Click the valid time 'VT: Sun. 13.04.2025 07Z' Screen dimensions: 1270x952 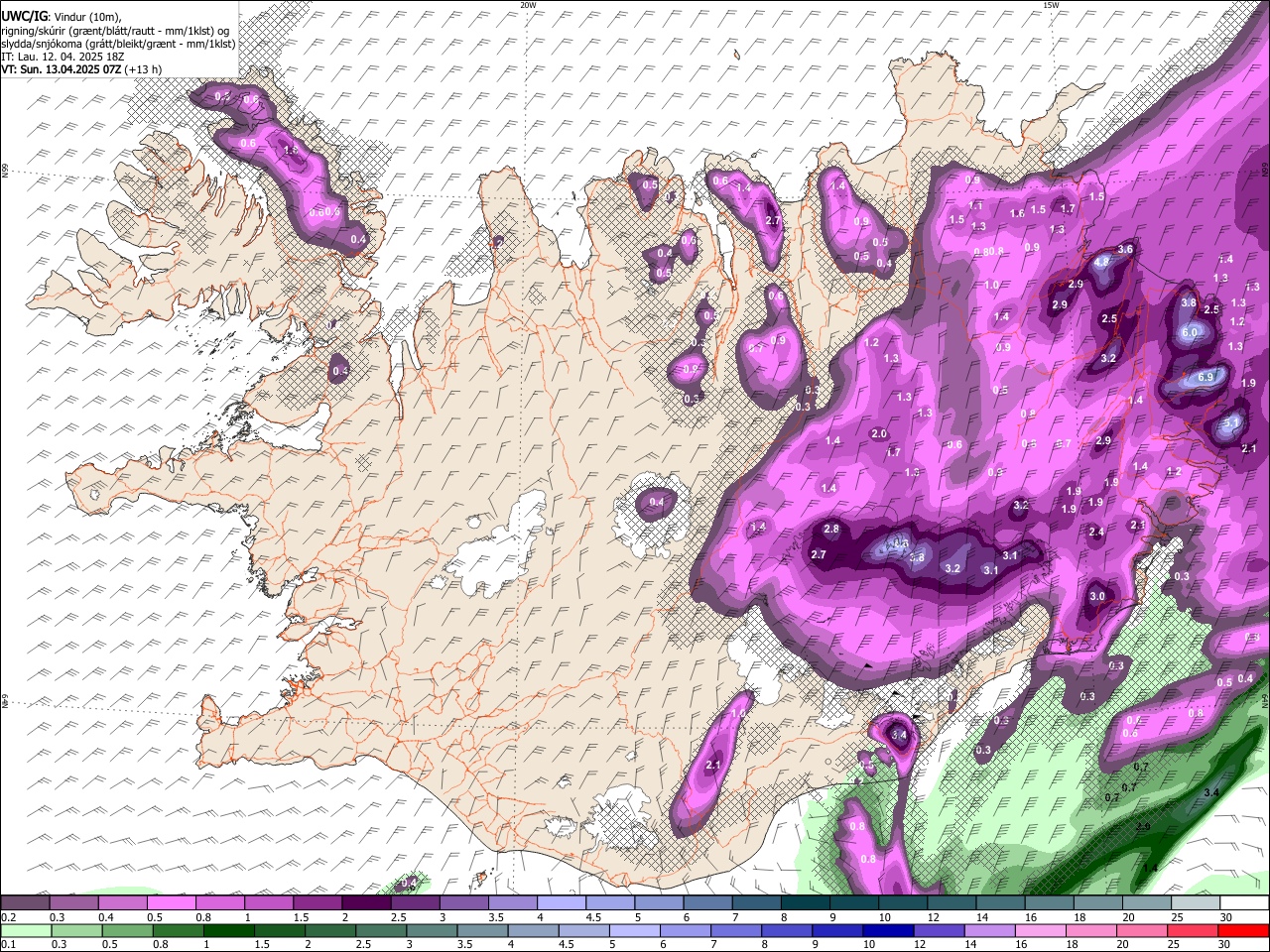(62, 69)
